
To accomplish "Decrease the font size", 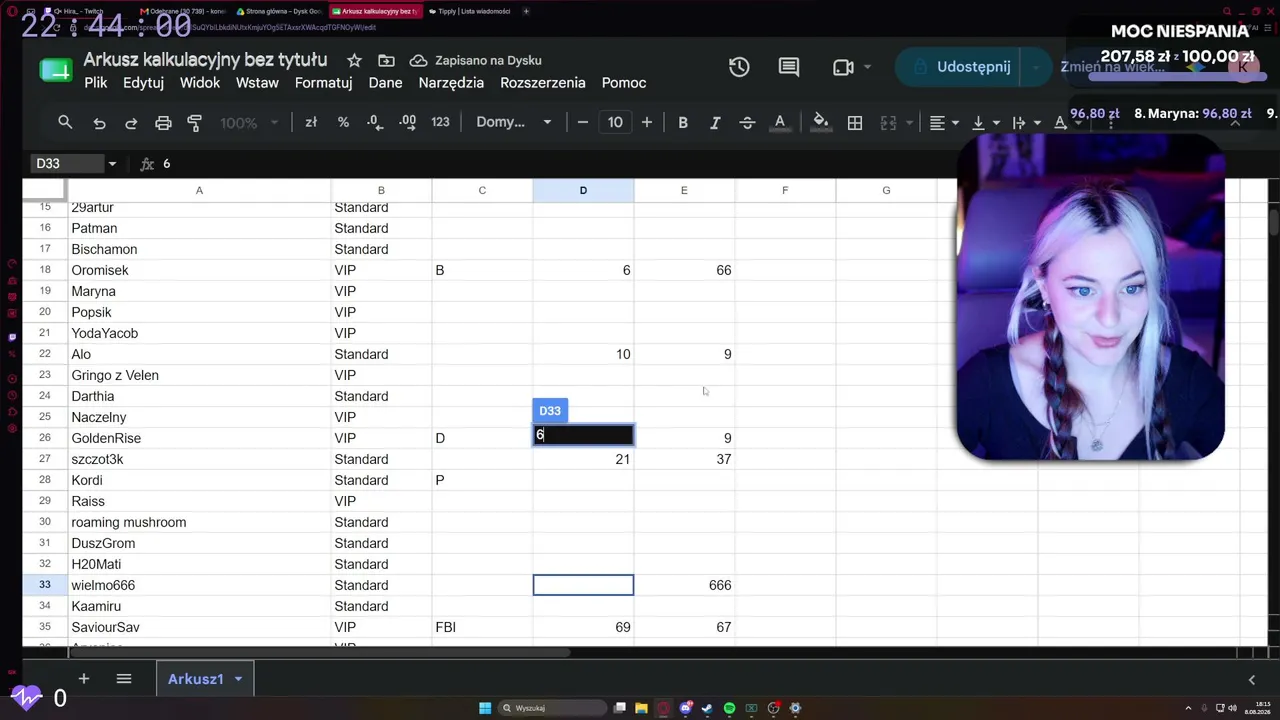I will 583,122.
